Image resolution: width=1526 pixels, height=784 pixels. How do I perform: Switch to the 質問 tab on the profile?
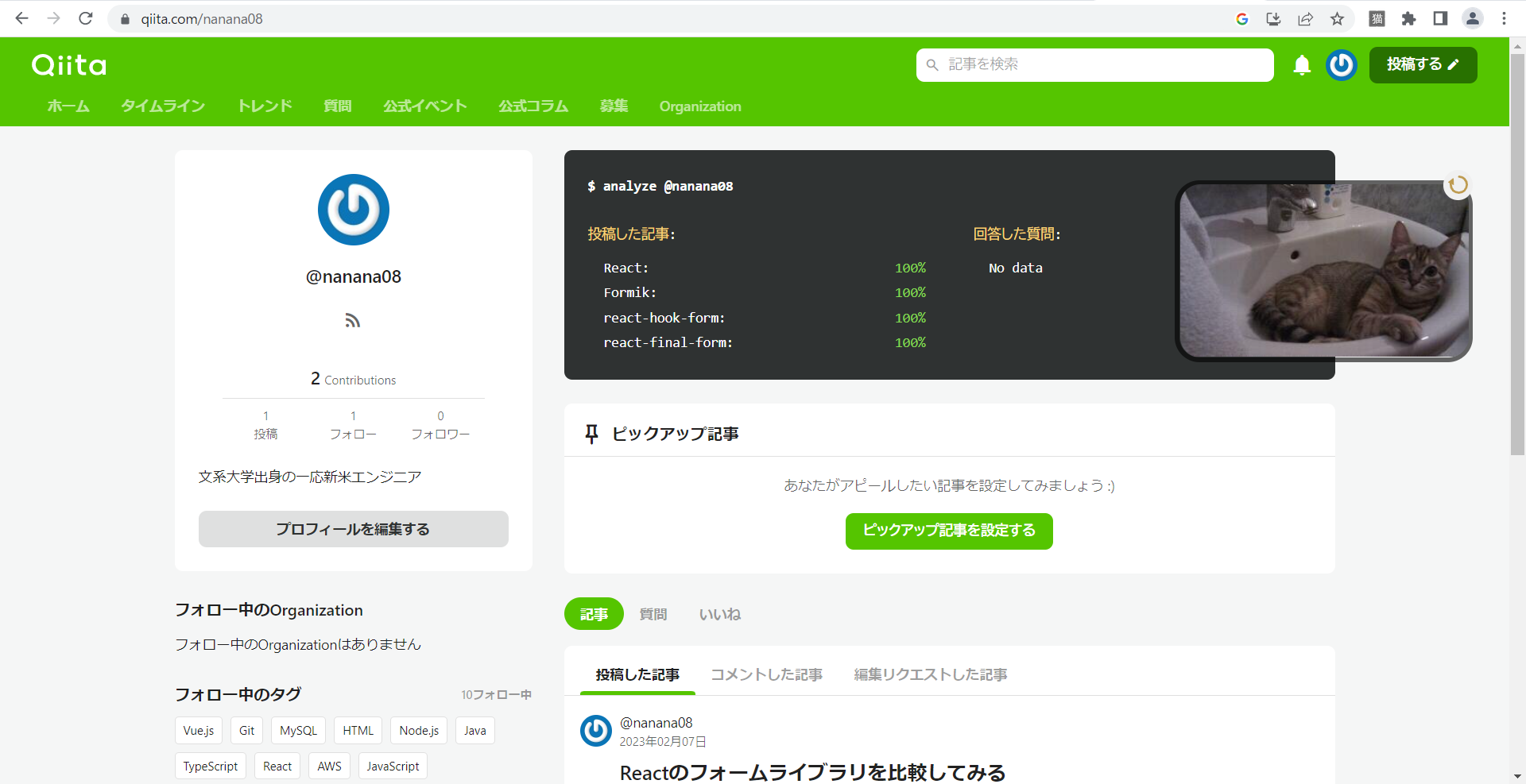click(653, 613)
